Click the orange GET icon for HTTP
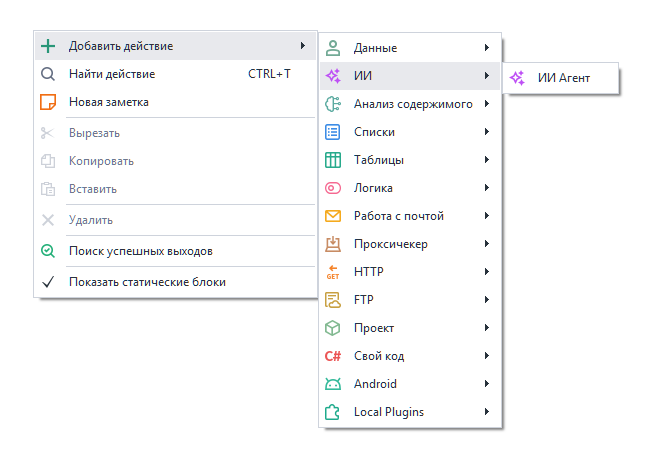 click(x=333, y=272)
